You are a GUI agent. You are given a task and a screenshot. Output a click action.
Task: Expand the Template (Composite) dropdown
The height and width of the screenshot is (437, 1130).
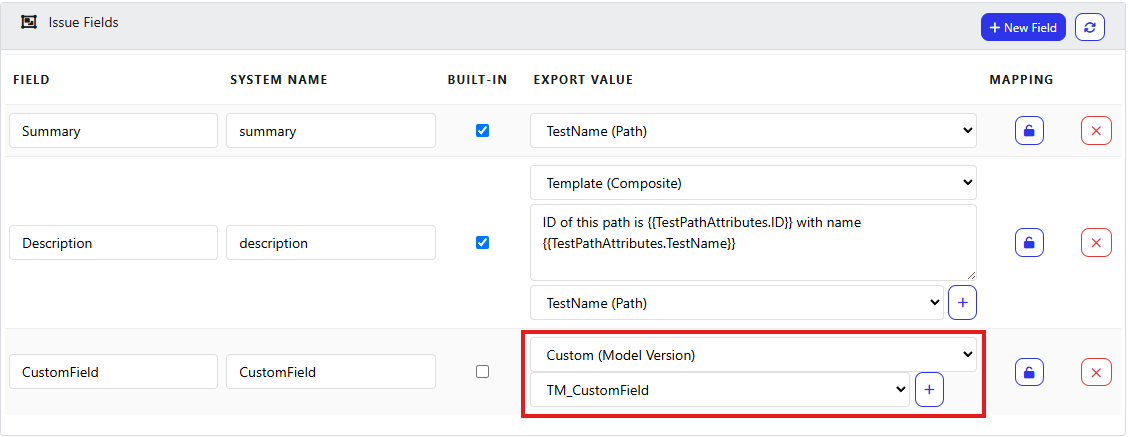pyautogui.click(x=753, y=183)
